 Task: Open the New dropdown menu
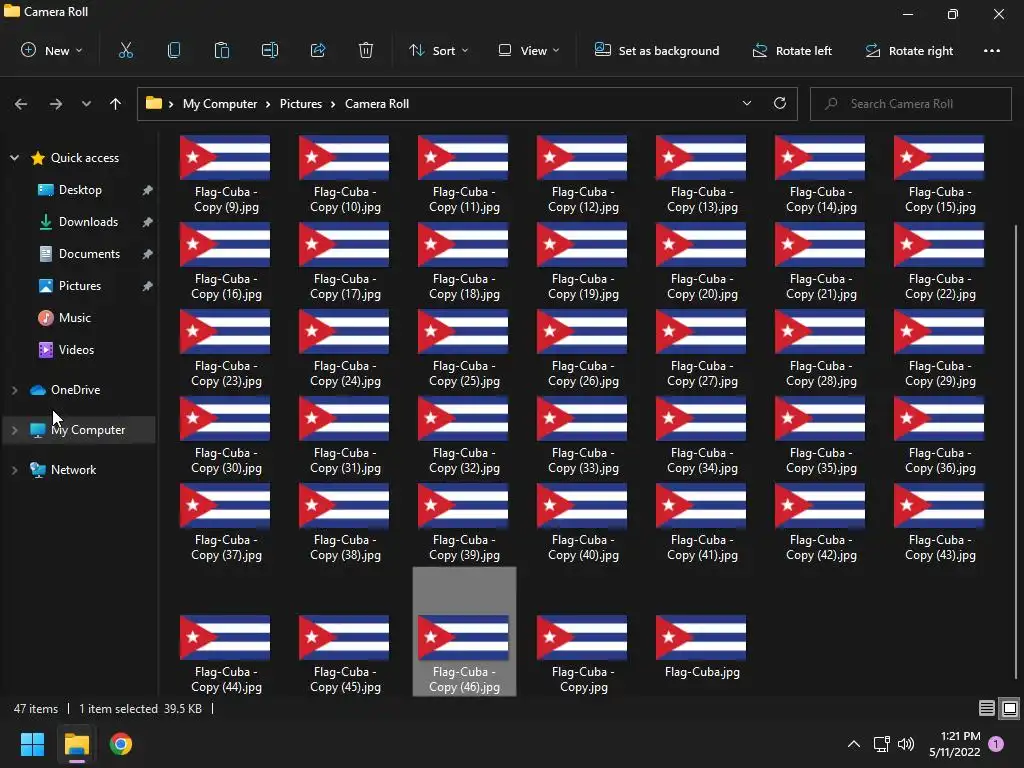point(52,50)
